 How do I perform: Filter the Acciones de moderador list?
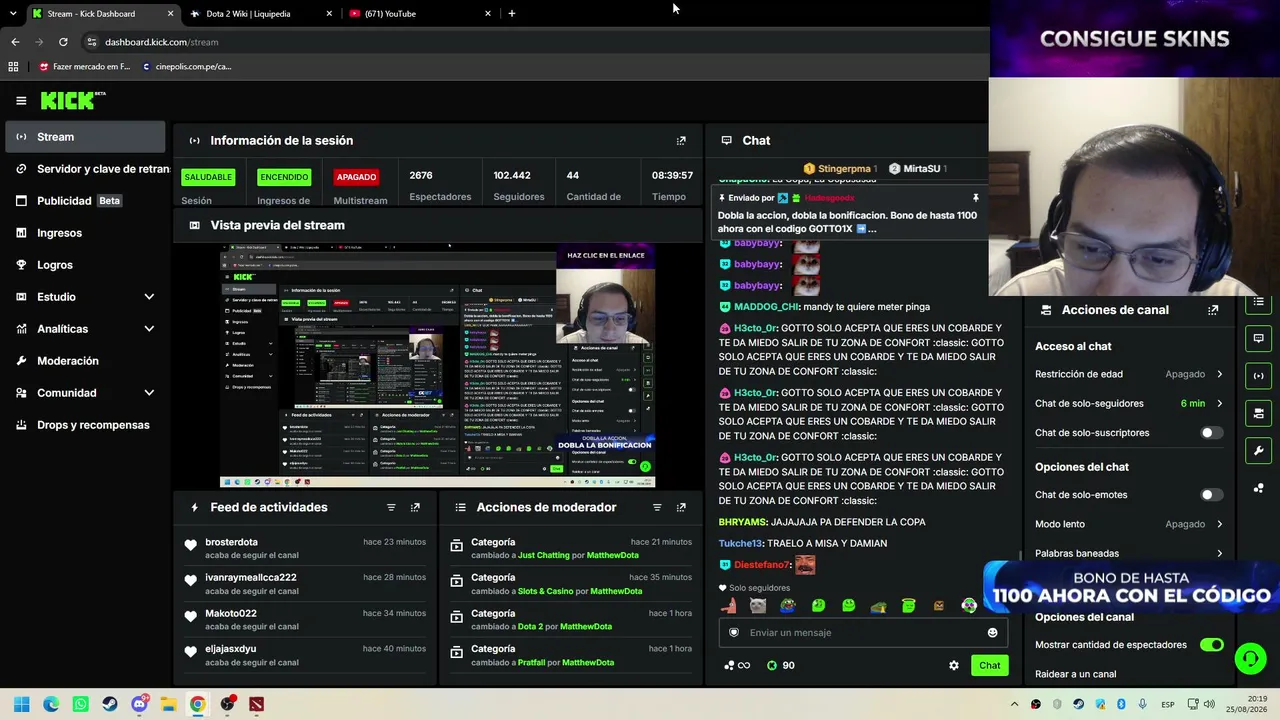click(x=657, y=508)
